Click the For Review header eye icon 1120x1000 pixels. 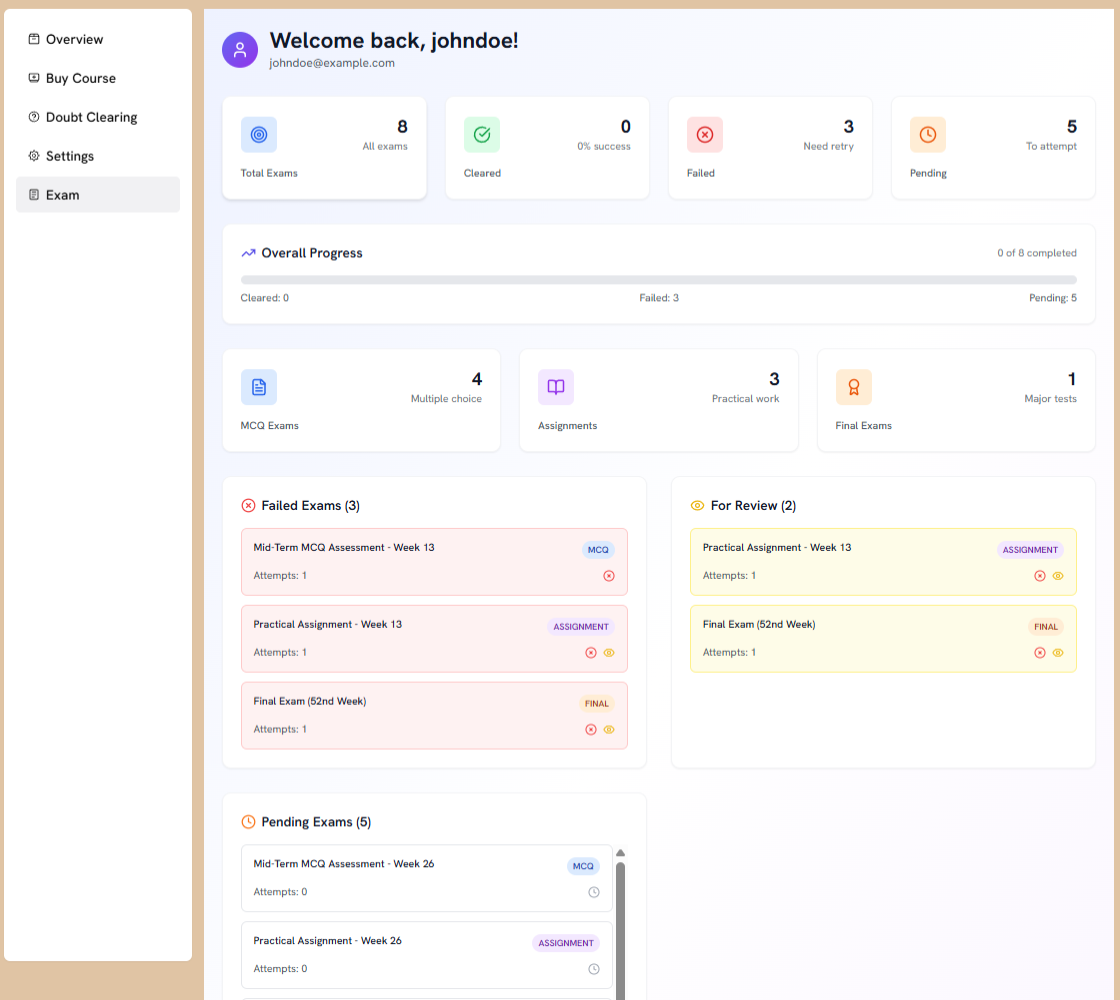click(697, 506)
